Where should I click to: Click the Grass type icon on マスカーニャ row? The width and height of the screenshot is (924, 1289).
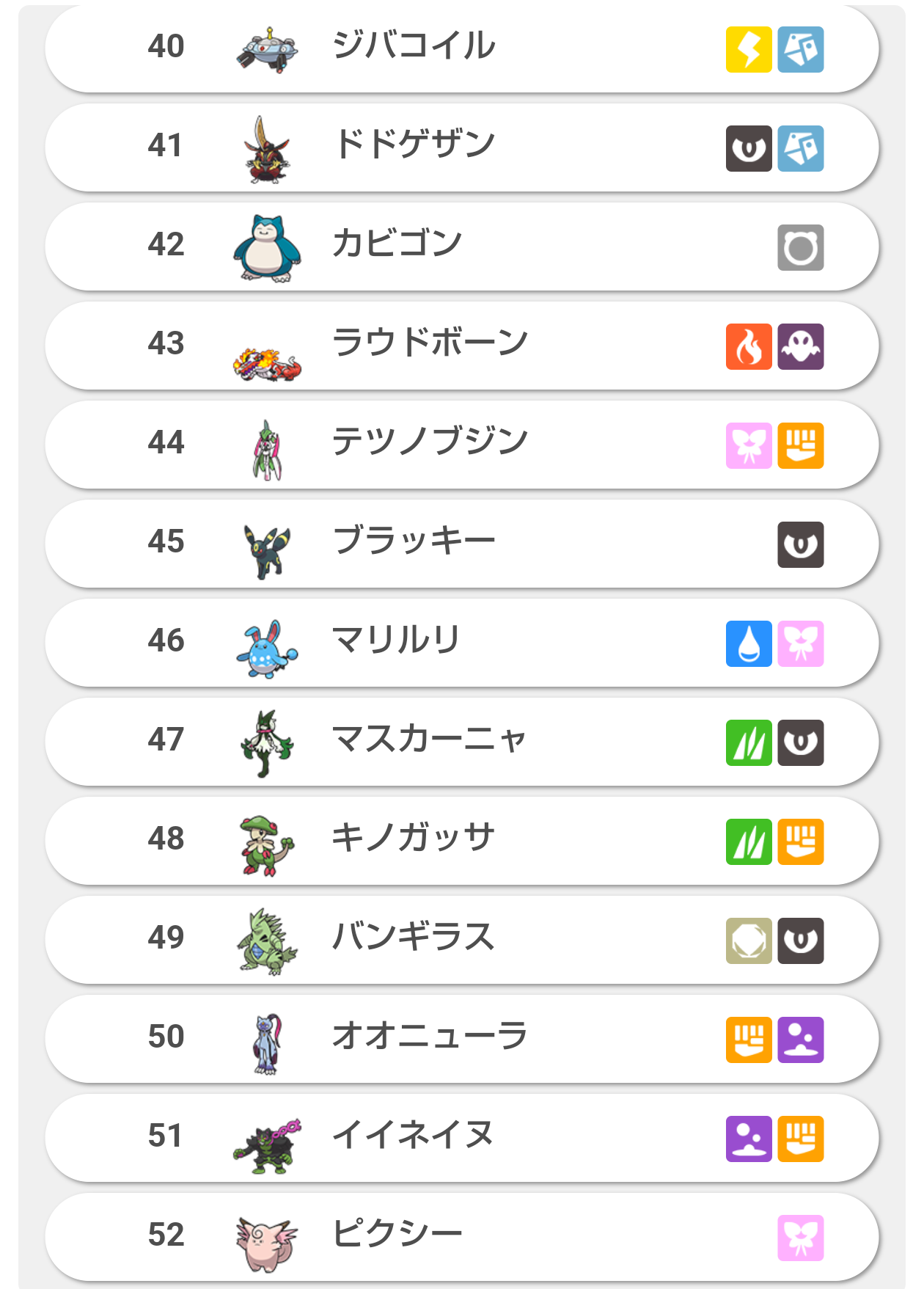tap(749, 742)
